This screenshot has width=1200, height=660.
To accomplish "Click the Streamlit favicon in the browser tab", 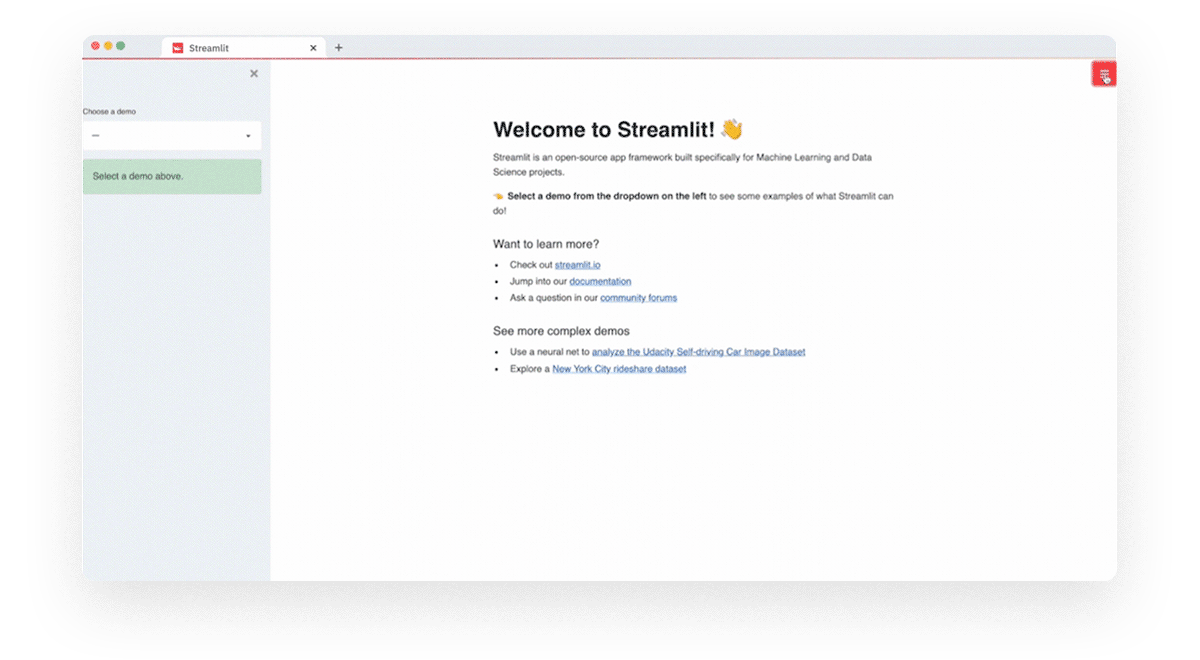I will coord(178,48).
